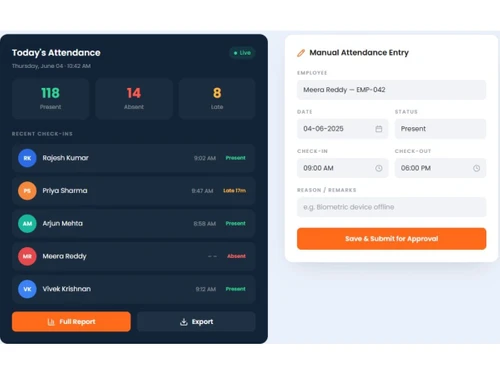This screenshot has width=500, height=375.
Task: Click the pencil icon beside Manual Attendance Entry
Action: coord(301,53)
